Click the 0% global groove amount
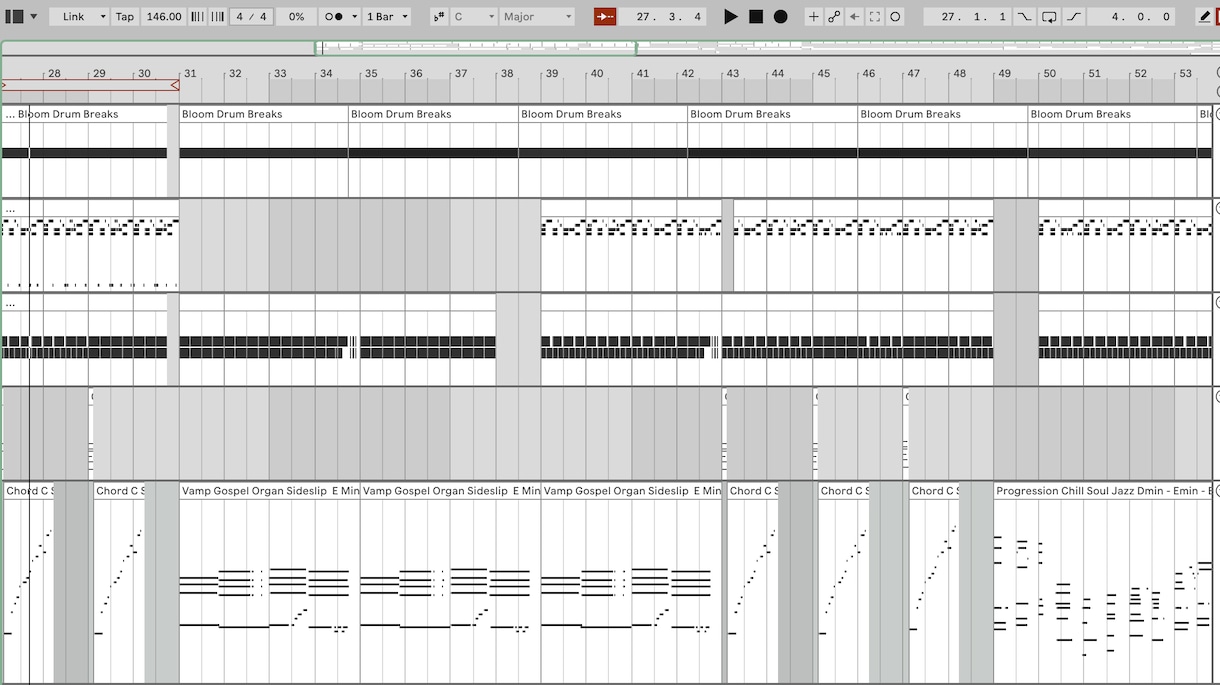The image size is (1220, 685). pos(296,16)
